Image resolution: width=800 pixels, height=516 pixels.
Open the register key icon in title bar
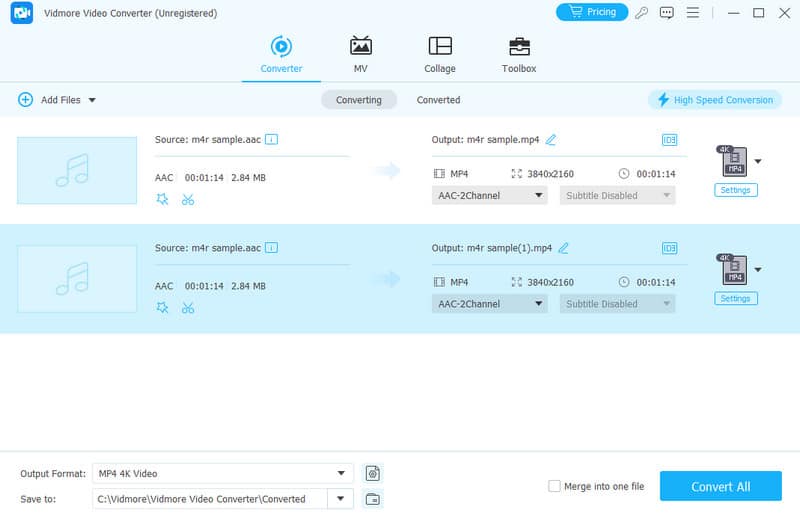642,13
